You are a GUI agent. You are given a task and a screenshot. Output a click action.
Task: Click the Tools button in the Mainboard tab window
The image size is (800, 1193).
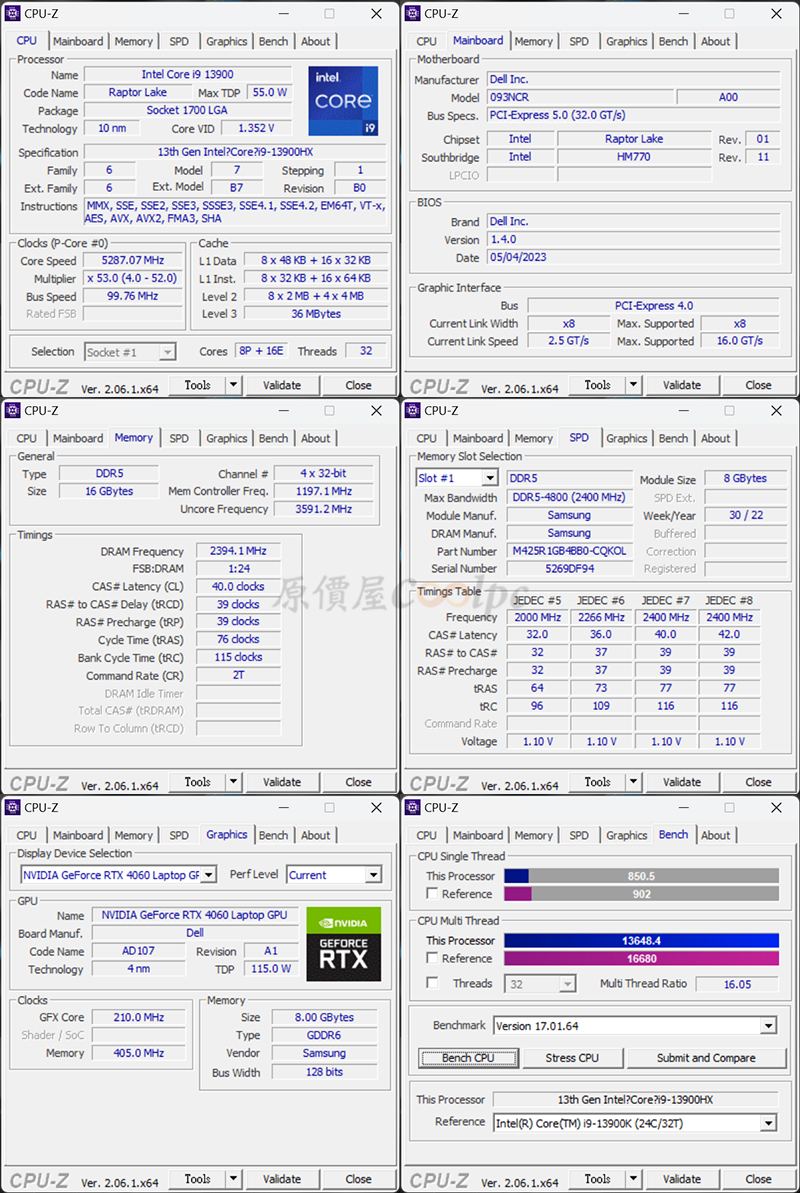[598, 385]
